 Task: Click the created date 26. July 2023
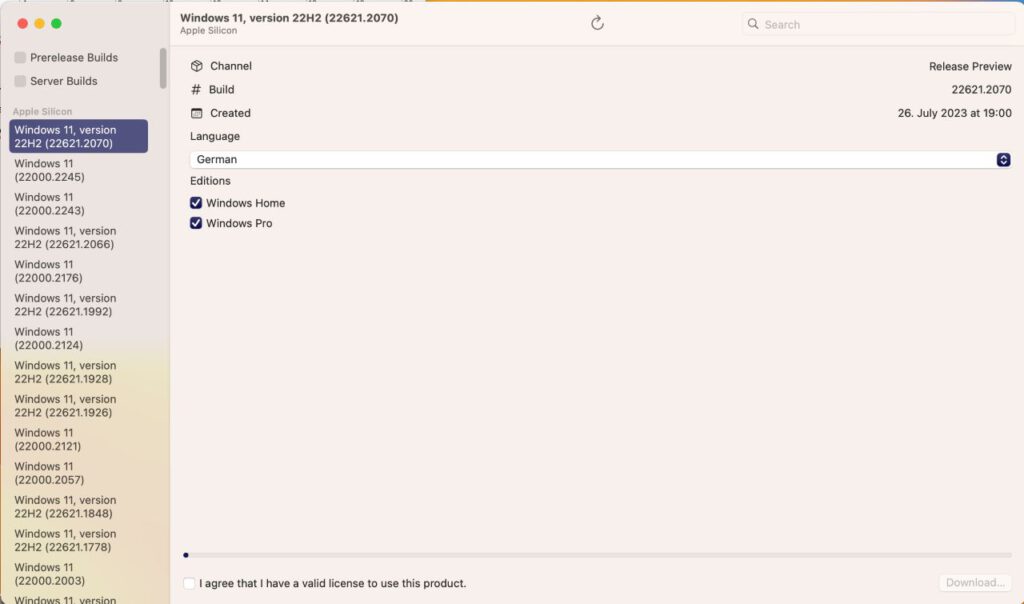click(954, 113)
